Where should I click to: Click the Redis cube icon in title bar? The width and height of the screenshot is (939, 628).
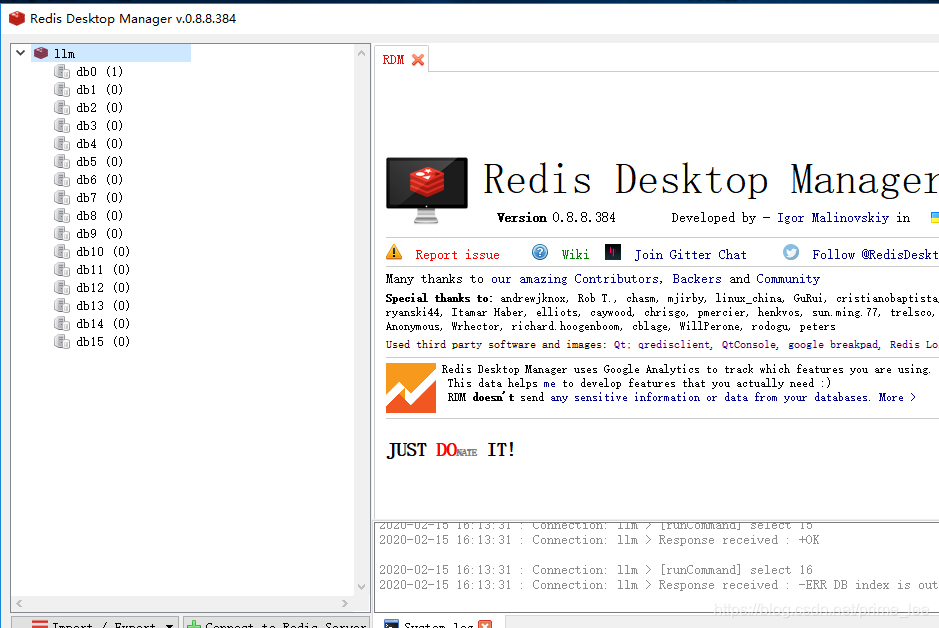[14, 17]
